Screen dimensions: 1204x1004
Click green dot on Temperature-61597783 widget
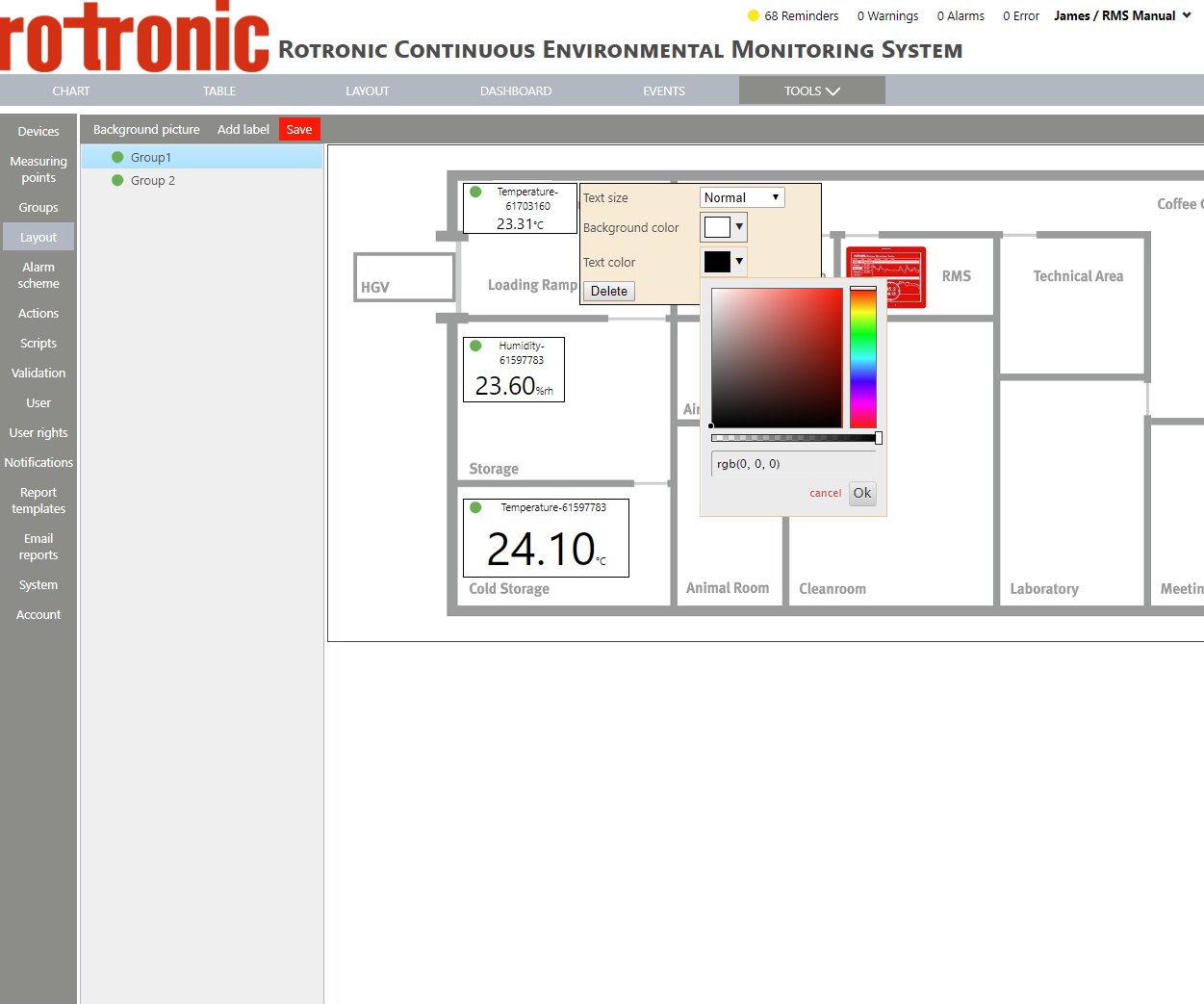click(475, 507)
